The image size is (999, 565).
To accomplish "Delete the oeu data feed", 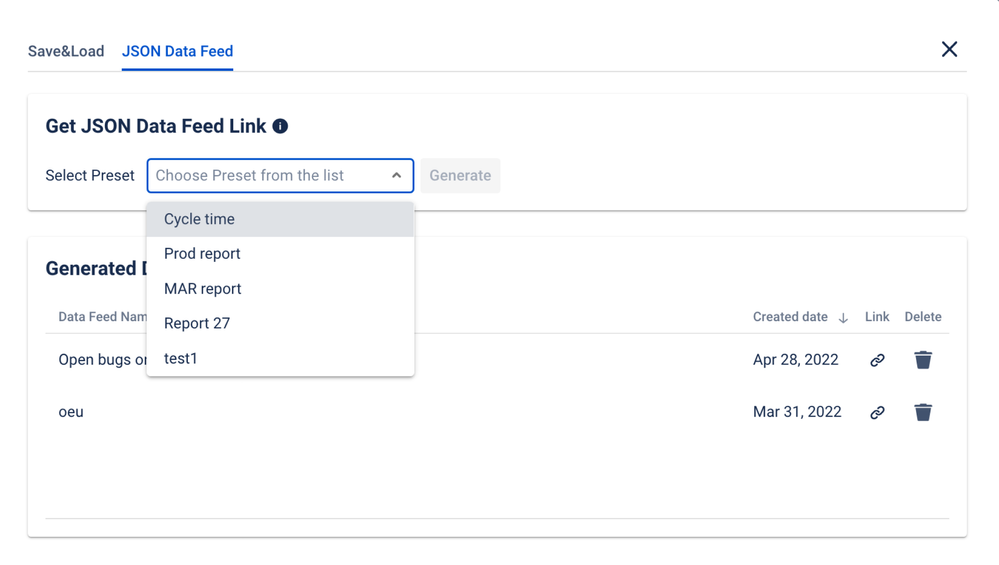I will (923, 412).
